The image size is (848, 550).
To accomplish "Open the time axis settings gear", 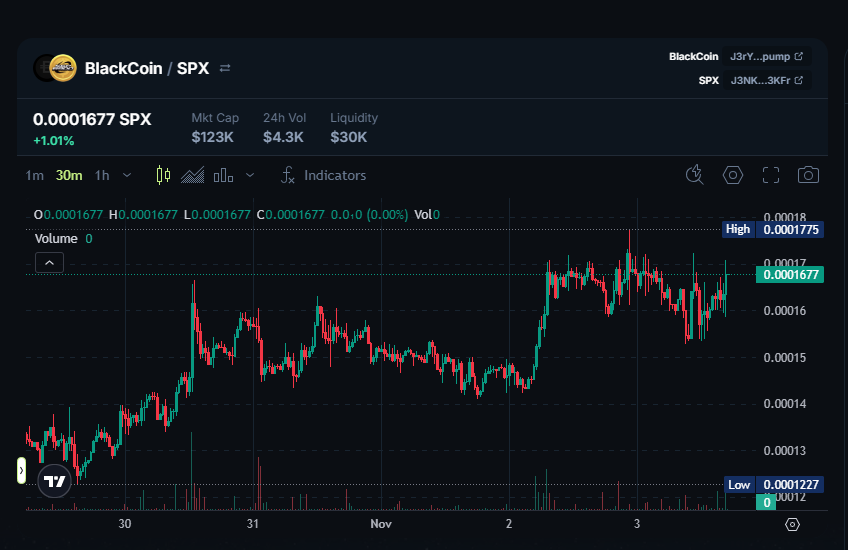I will pyautogui.click(x=792, y=524).
